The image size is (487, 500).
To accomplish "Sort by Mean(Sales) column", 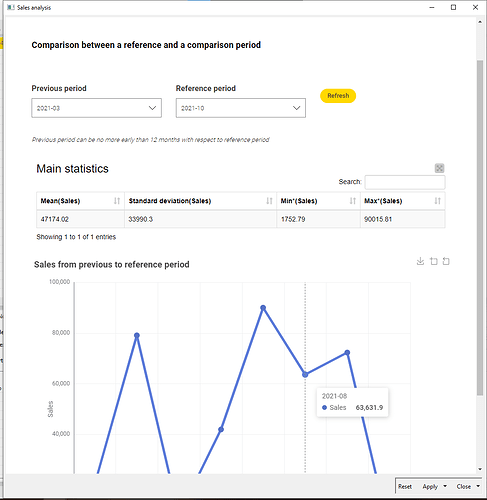I will click(x=80, y=201).
